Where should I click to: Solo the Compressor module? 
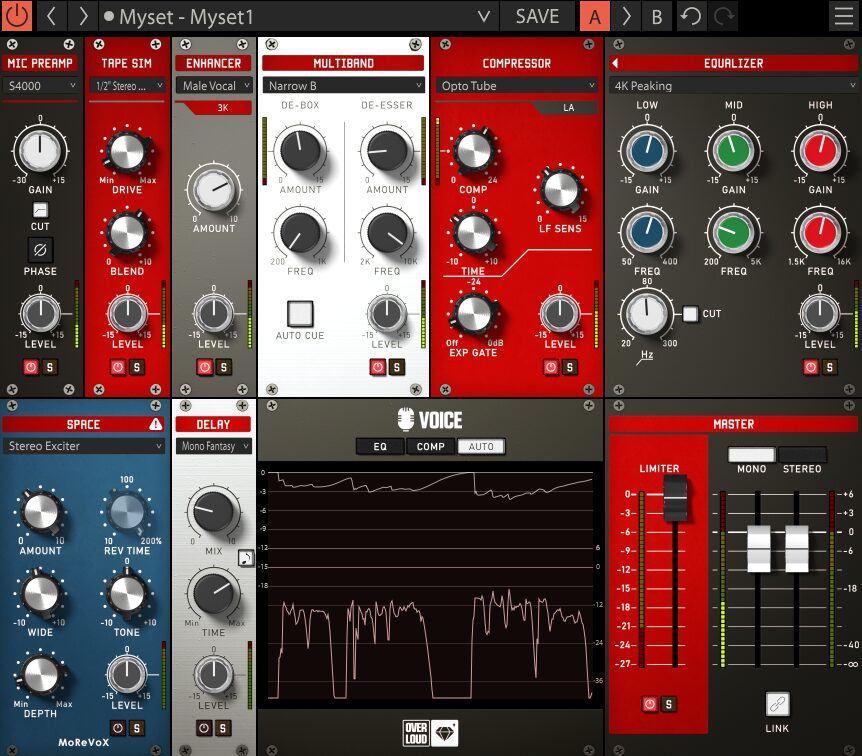point(569,367)
